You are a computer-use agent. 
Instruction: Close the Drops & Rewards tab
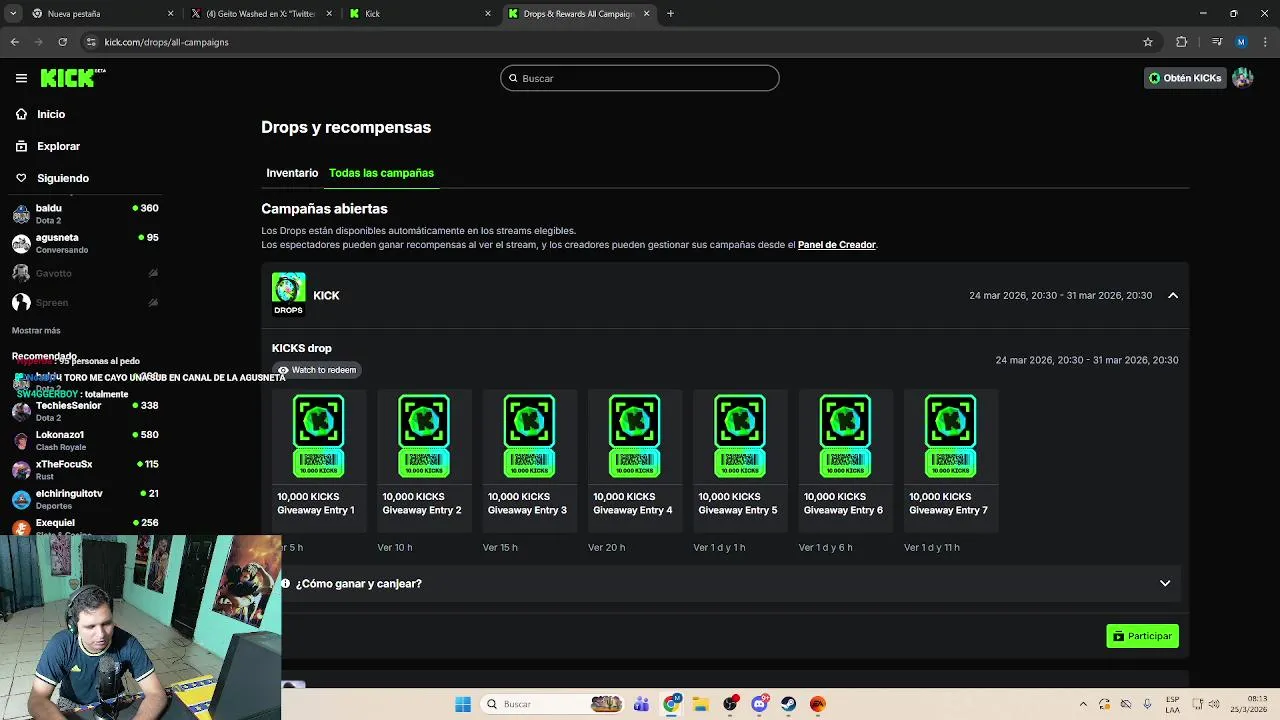pos(647,14)
